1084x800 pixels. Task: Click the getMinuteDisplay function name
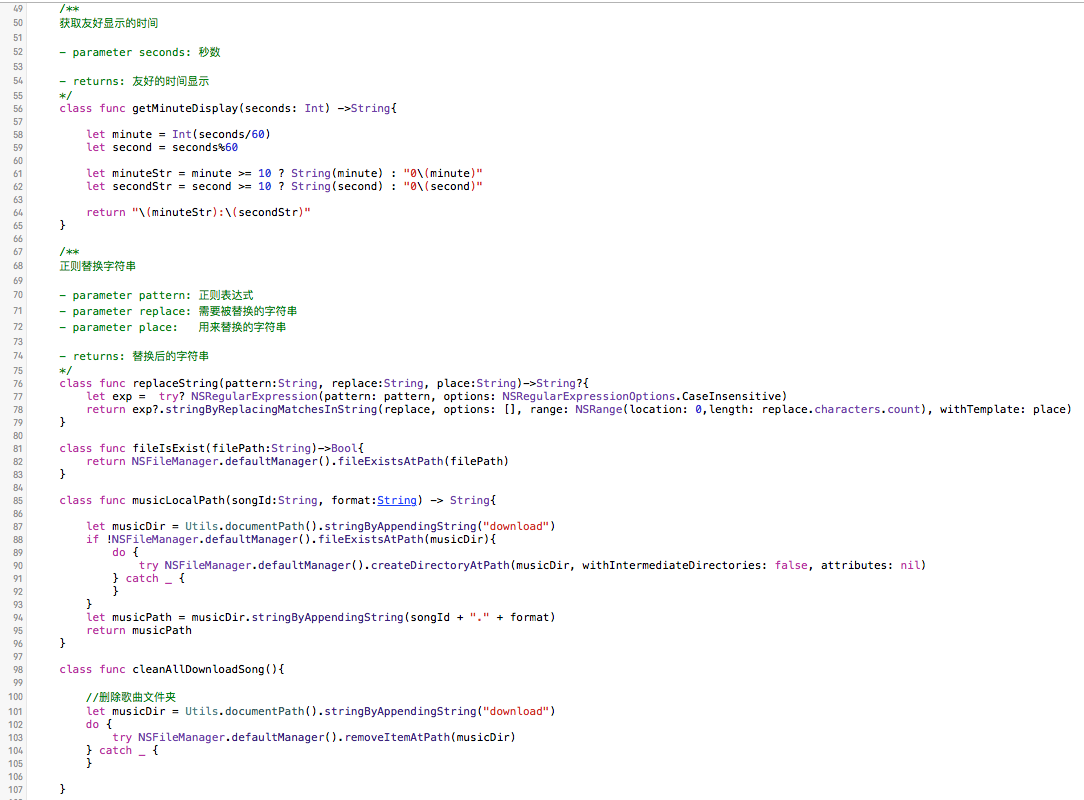[185, 108]
